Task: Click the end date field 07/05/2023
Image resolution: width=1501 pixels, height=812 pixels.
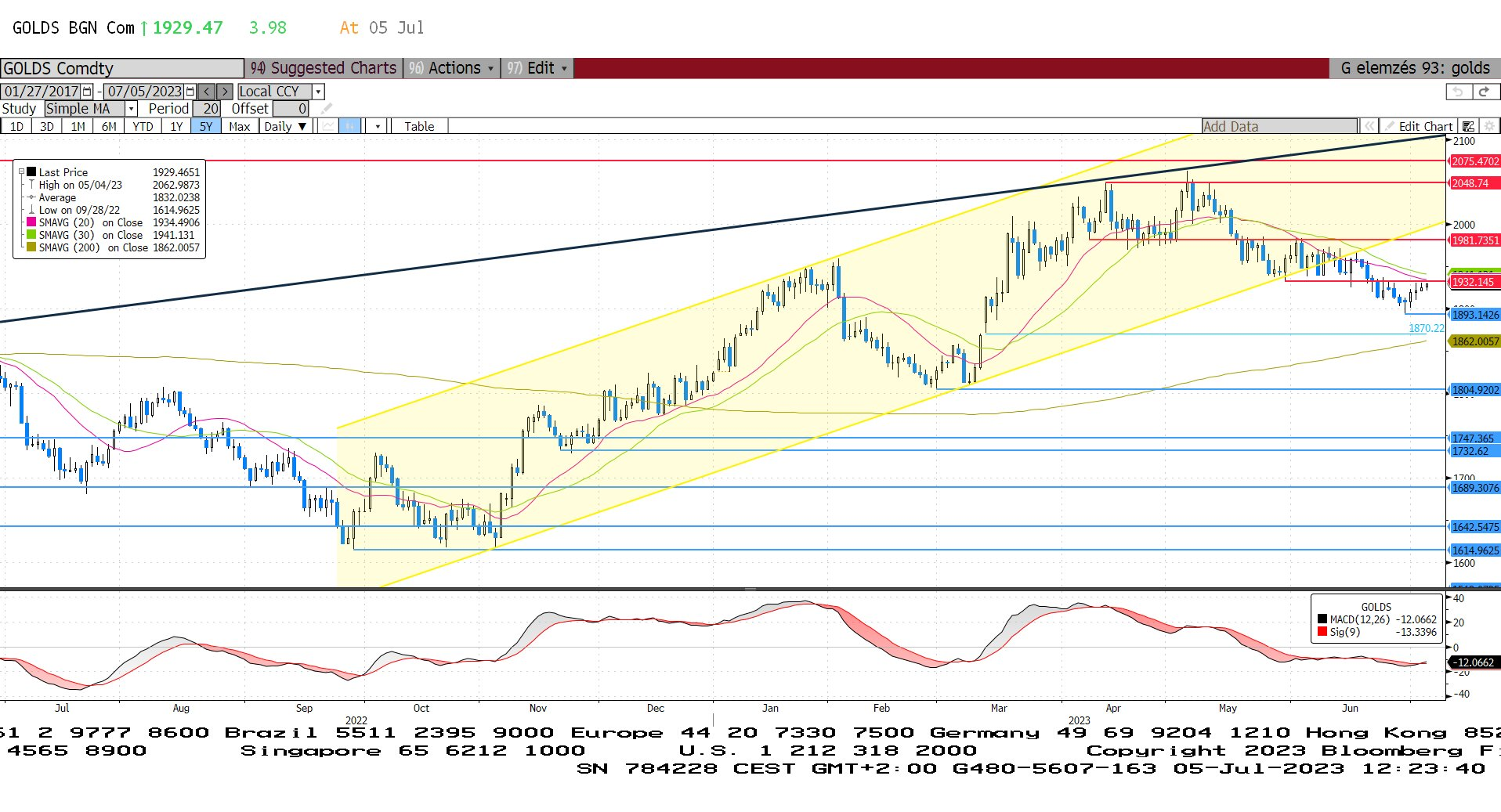Action: (145, 92)
